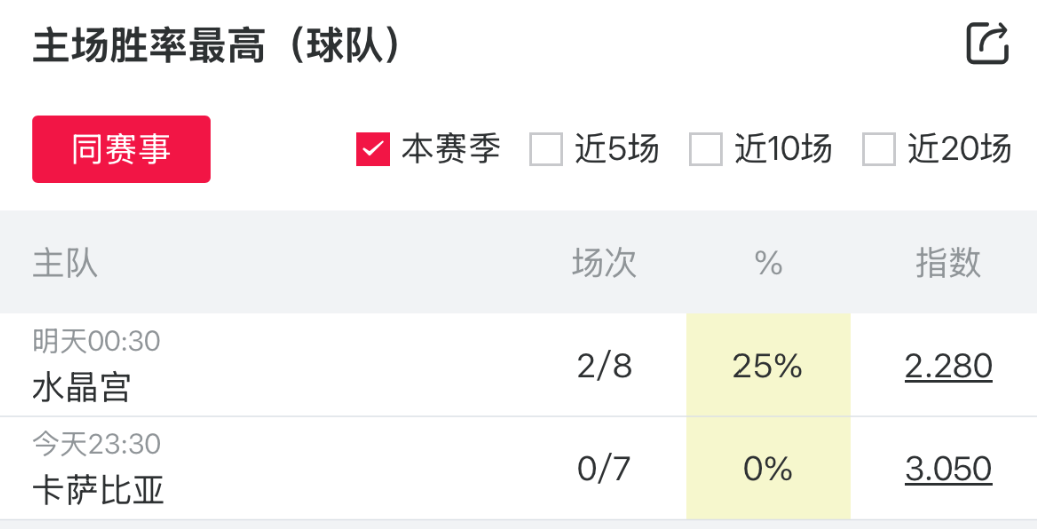Open the 2.280 index link
Screen dimensions: 1037x529
pos(948,366)
